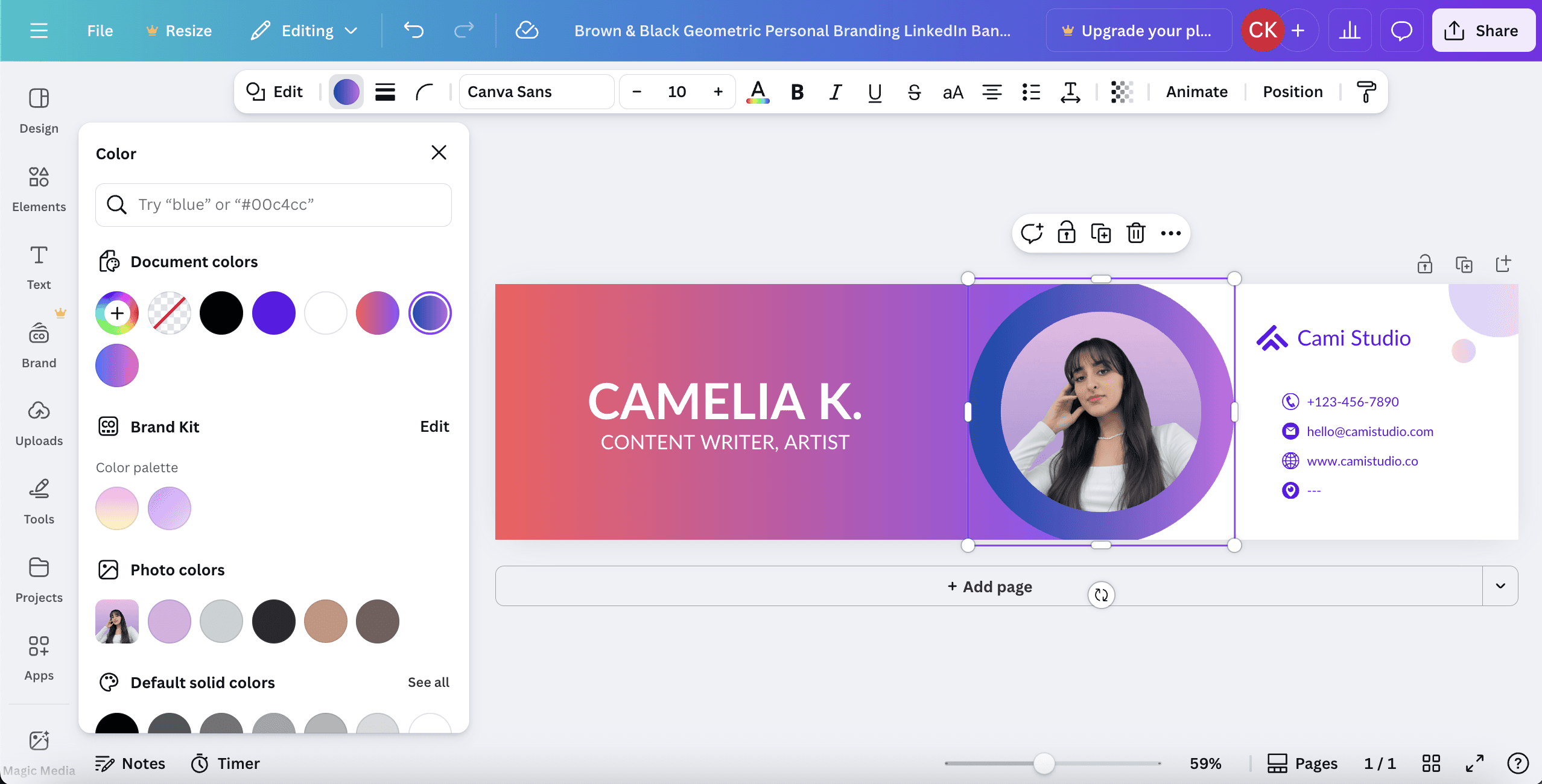Screen dimensions: 1542x784
Task: Click the Share button
Action: click(x=1483, y=31)
